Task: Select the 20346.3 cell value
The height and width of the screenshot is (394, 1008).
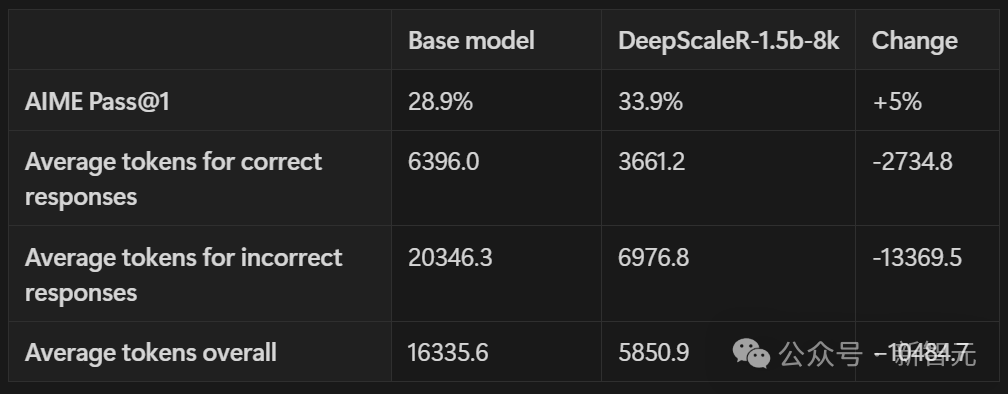Action: pyautogui.click(x=450, y=258)
